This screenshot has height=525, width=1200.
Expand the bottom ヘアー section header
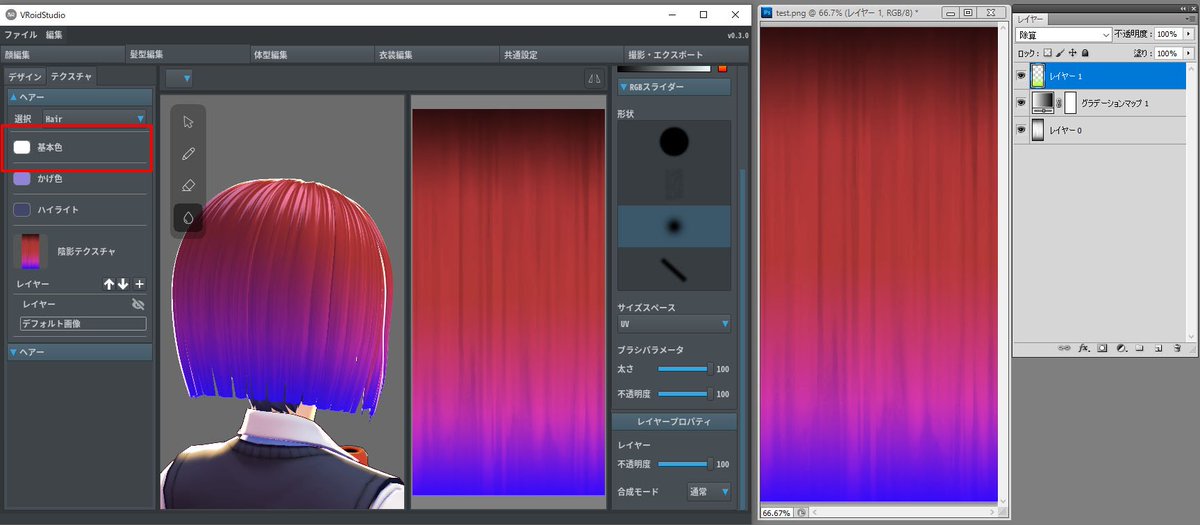(x=80, y=352)
